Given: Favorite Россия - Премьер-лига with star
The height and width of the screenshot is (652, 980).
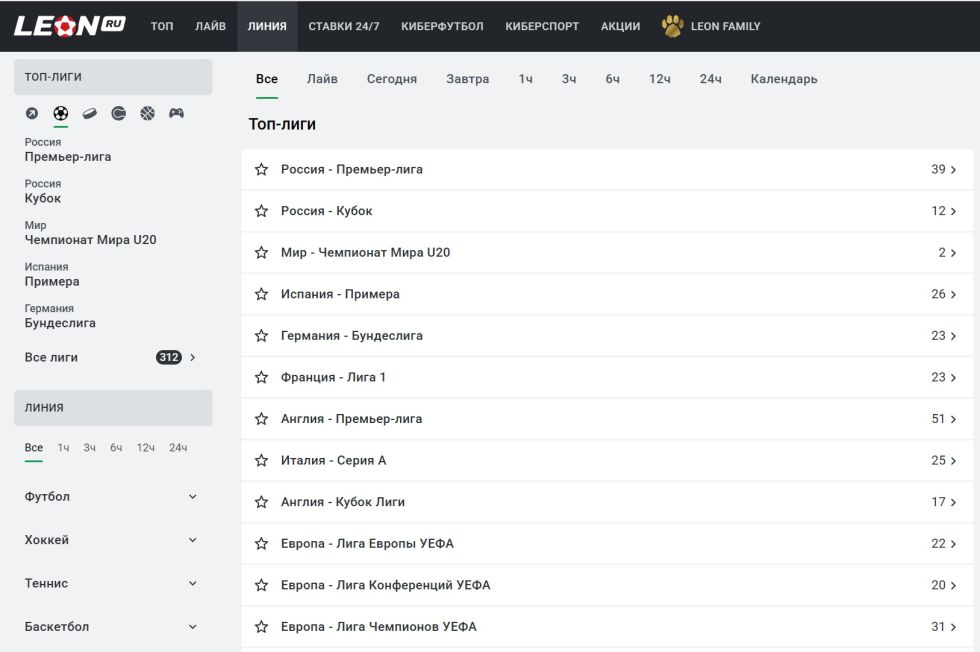Looking at the screenshot, I should (262, 170).
